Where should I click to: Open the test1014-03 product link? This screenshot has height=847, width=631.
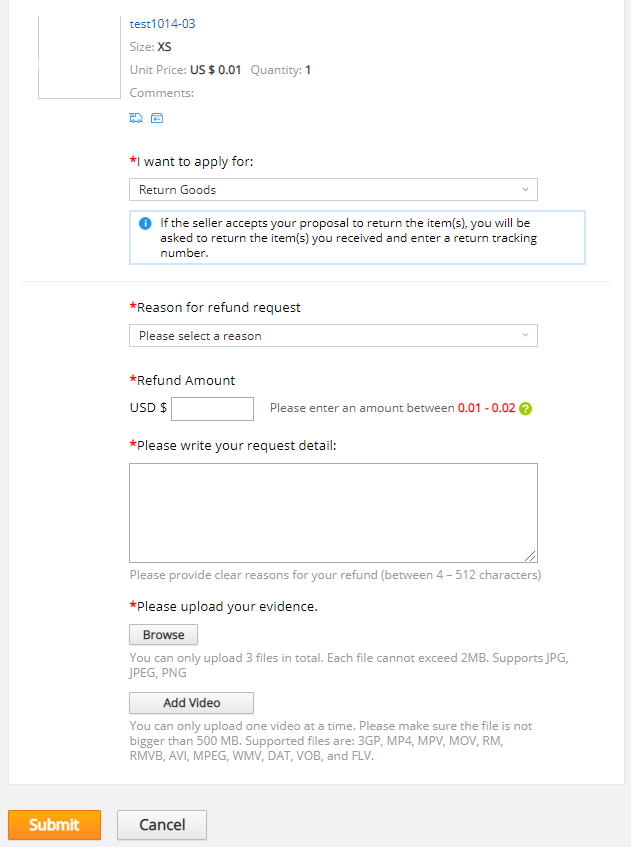pyautogui.click(x=162, y=24)
